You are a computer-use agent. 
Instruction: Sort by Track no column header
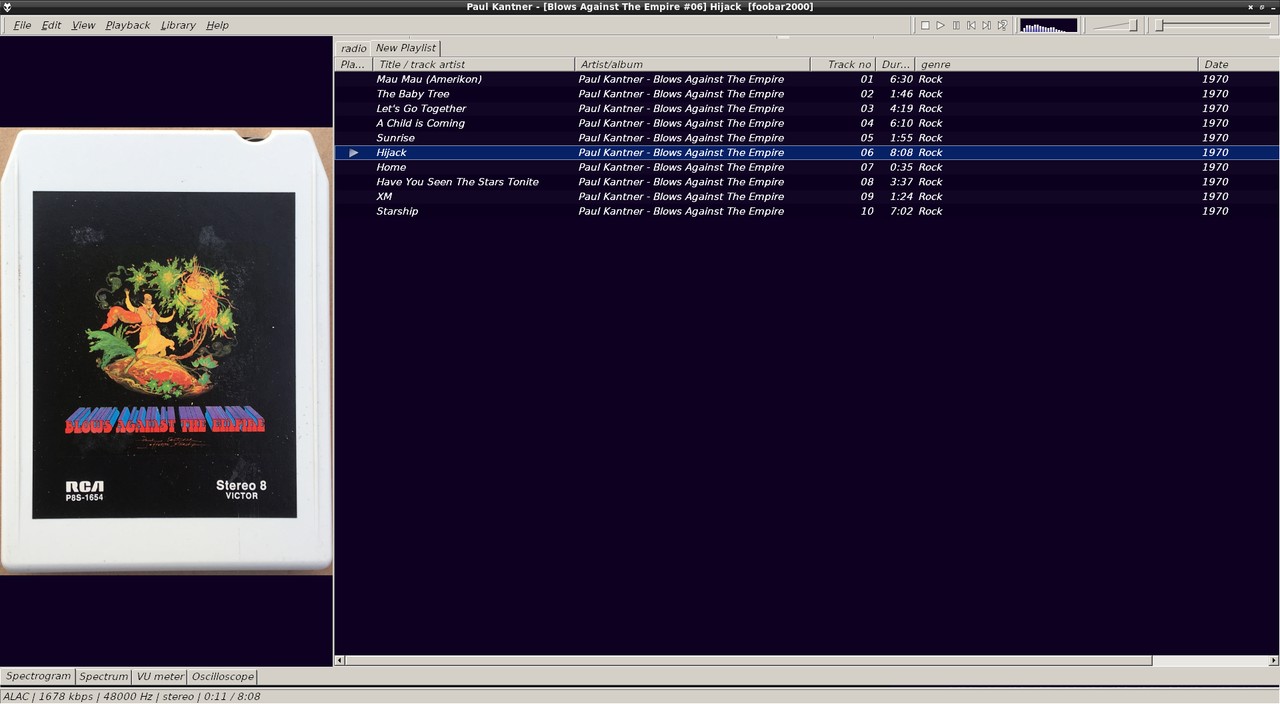[x=843, y=64]
